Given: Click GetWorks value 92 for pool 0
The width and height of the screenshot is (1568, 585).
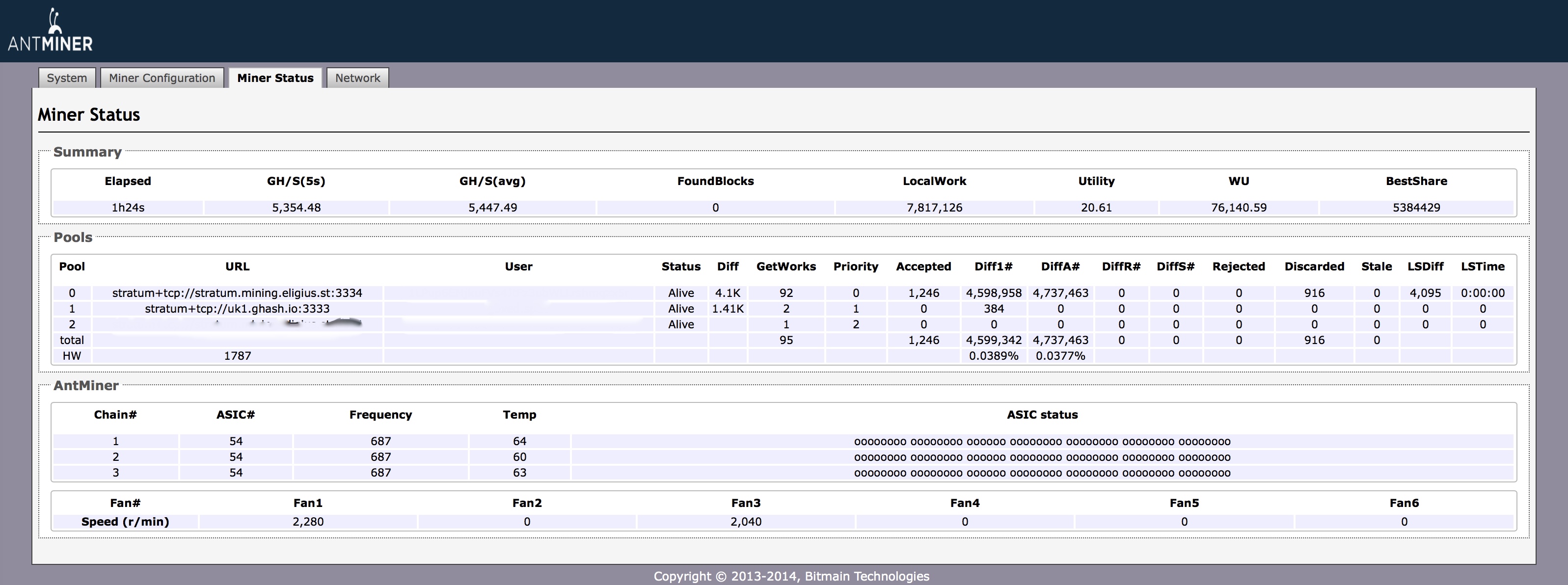Looking at the screenshot, I should coord(786,293).
